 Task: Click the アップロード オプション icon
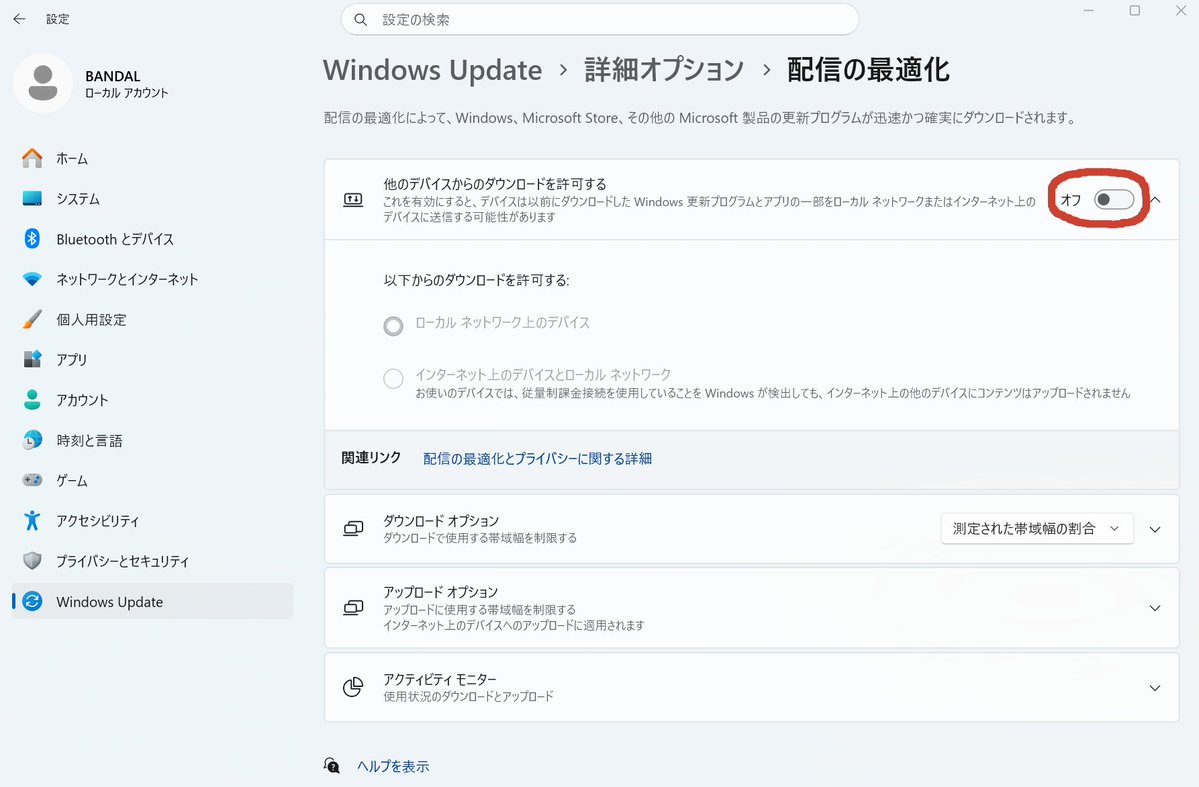click(353, 608)
